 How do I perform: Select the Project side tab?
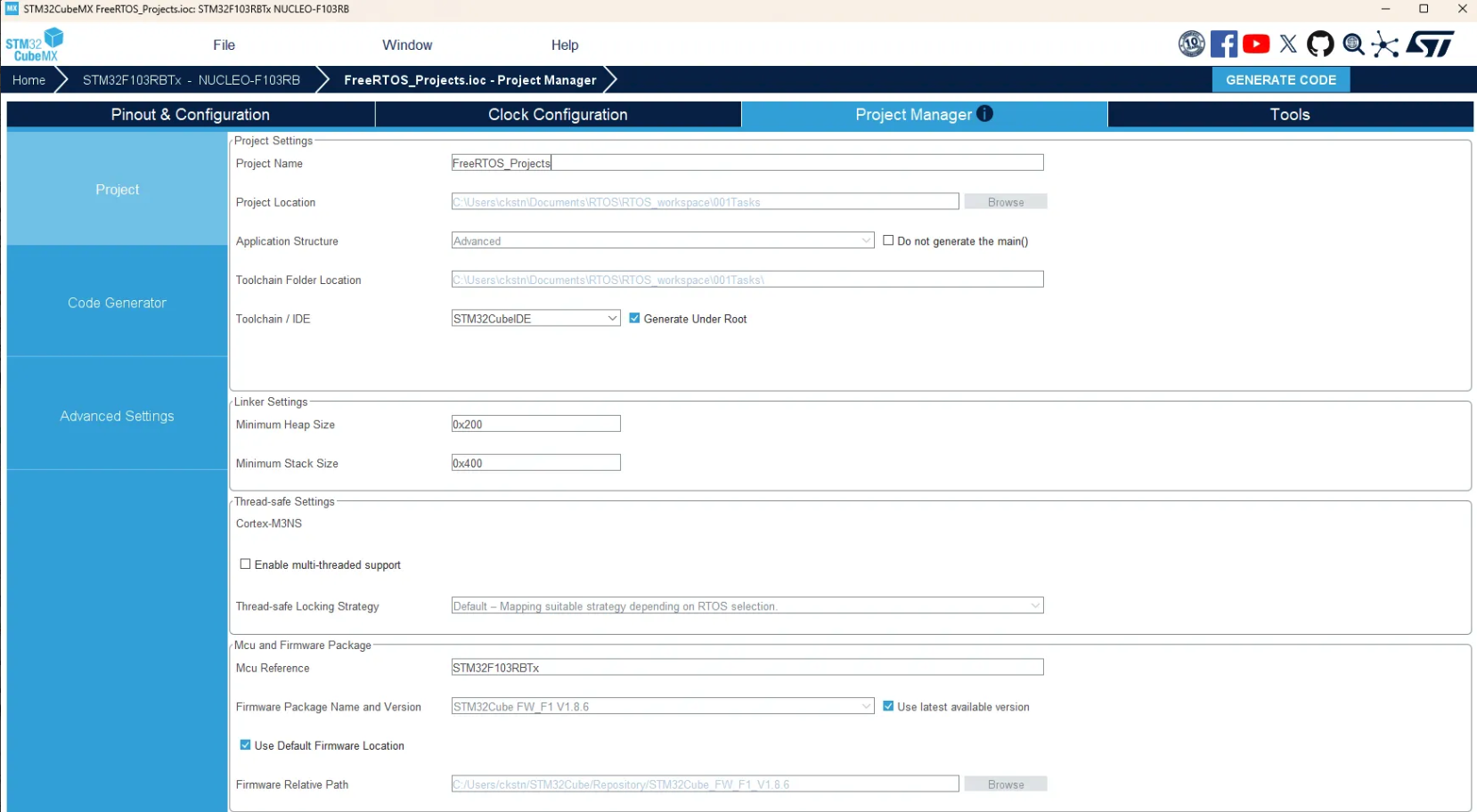tap(118, 190)
